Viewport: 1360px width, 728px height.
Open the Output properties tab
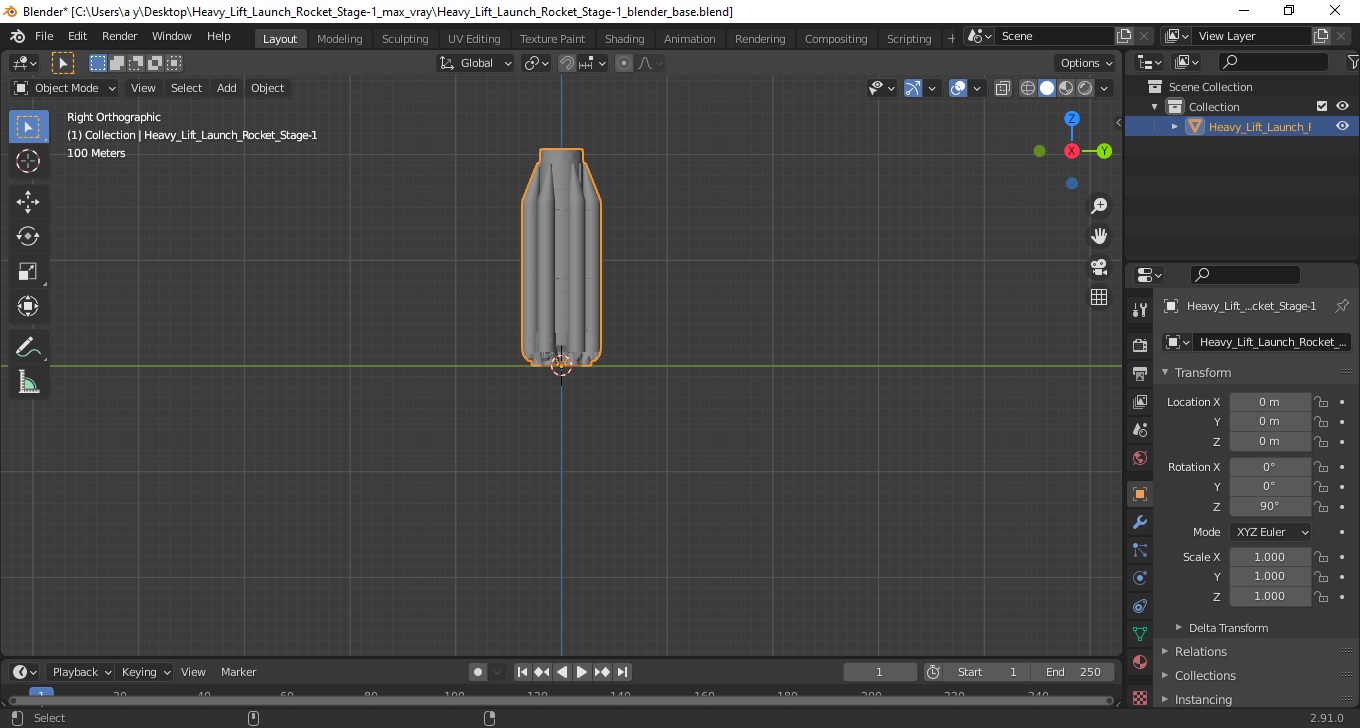tap(1140, 374)
